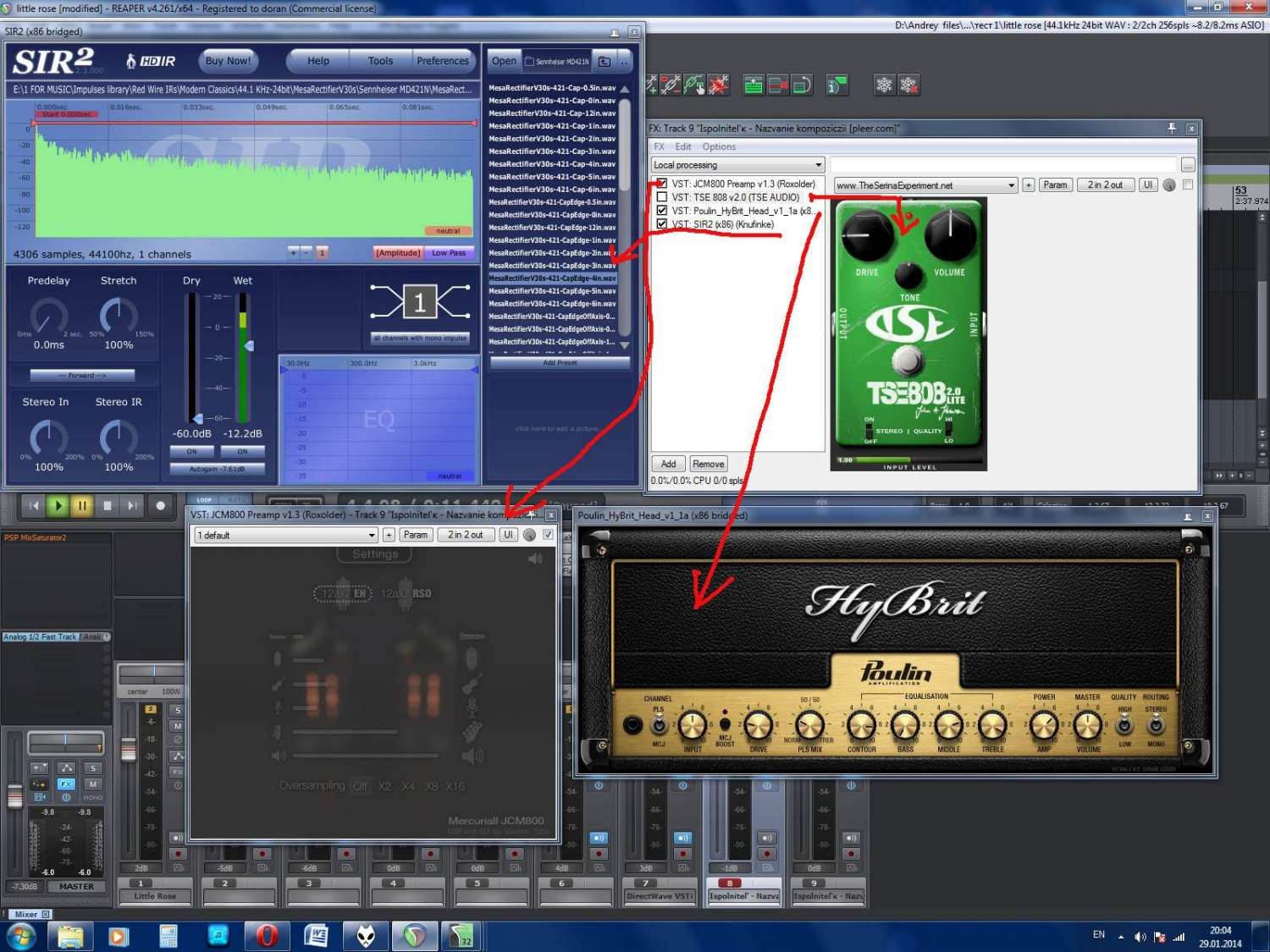Image resolution: width=1270 pixels, height=952 pixels.
Task: Click the SIR2 waveform zoom-in plus button
Action: pos(293,252)
